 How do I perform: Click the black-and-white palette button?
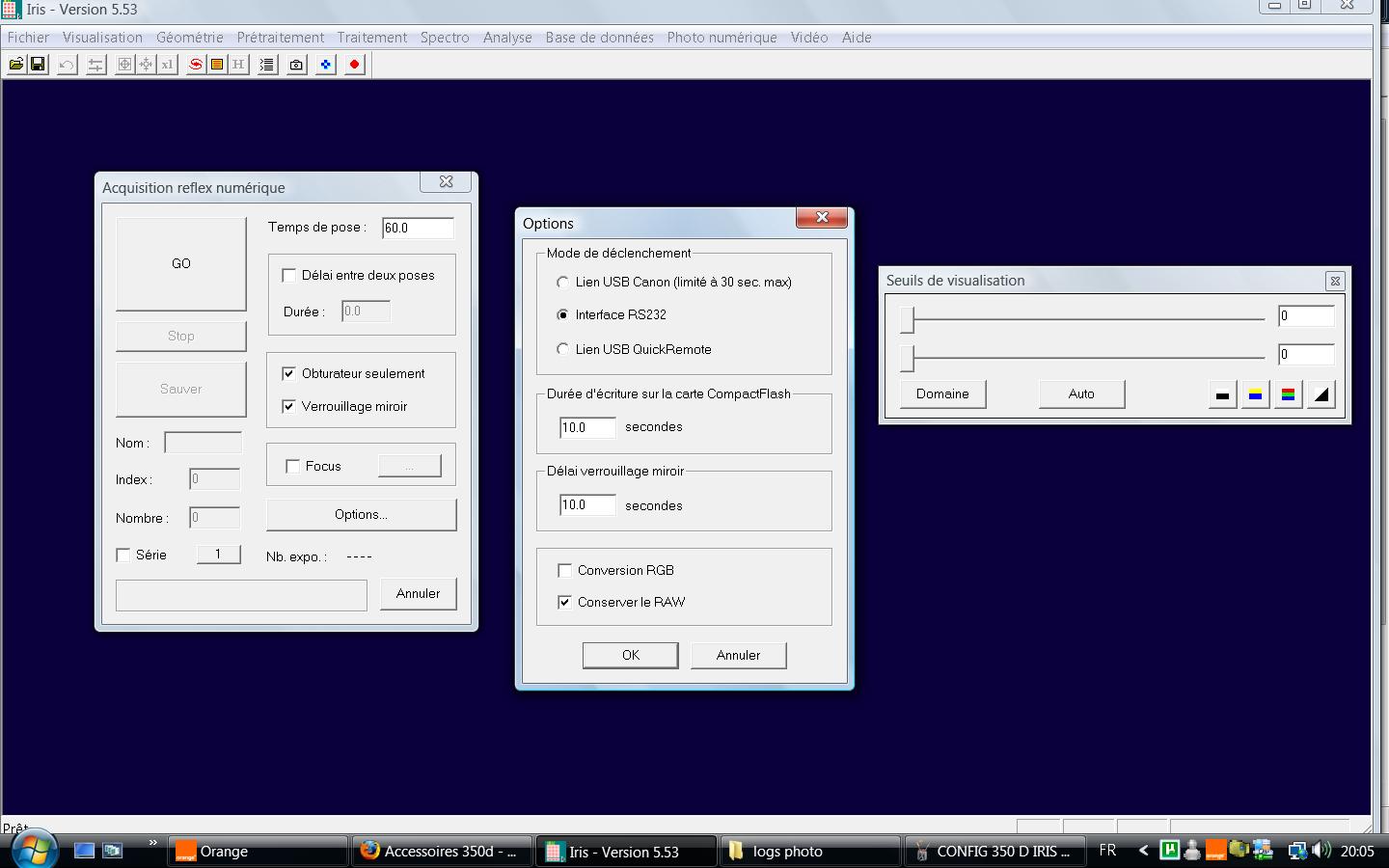pyautogui.click(x=1222, y=394)
